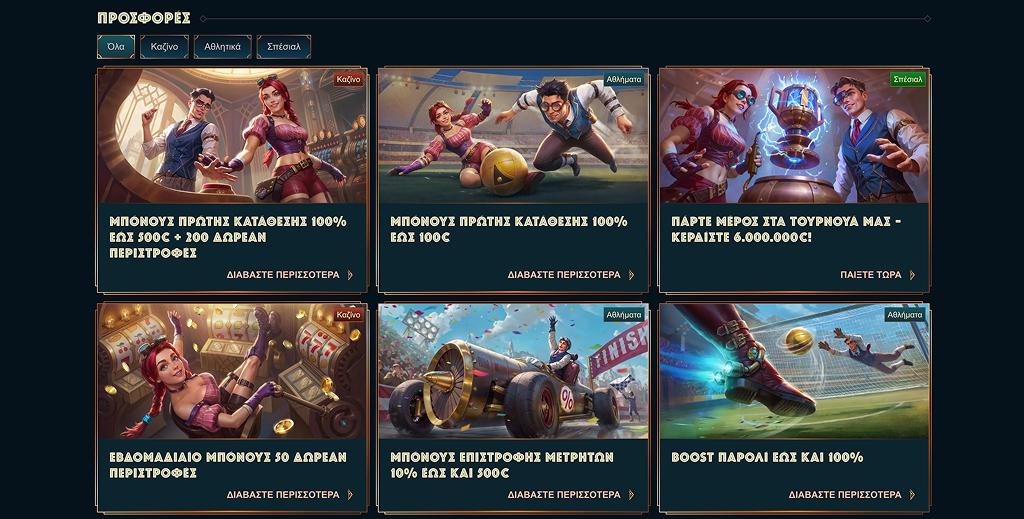Viewport: 1024px width, 519px height.
Task: Click ΠΑΙΞΤΕ ΤΩΡΑ on tournaments card
Action: (x=871, y=275)
